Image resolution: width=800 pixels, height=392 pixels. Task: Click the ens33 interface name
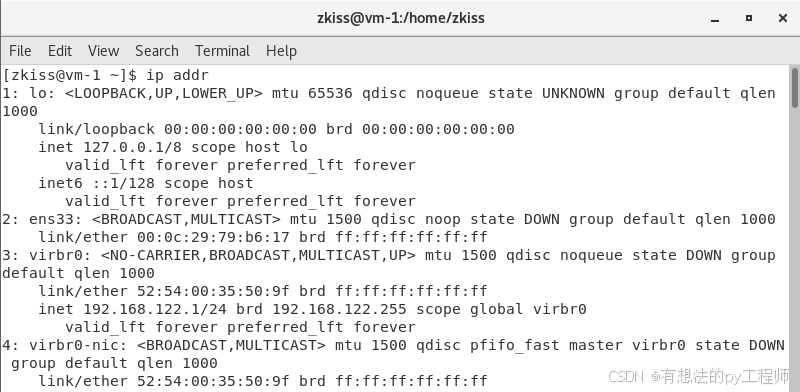(56, 219)
